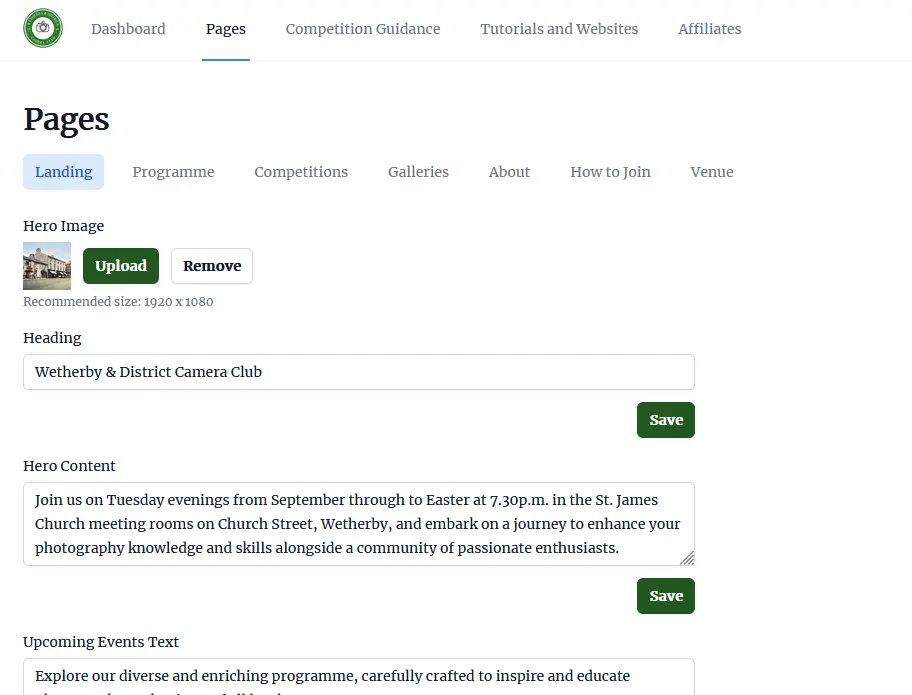
Task: Click the hero image thumbnail
Action: click(x=47, y=266)
